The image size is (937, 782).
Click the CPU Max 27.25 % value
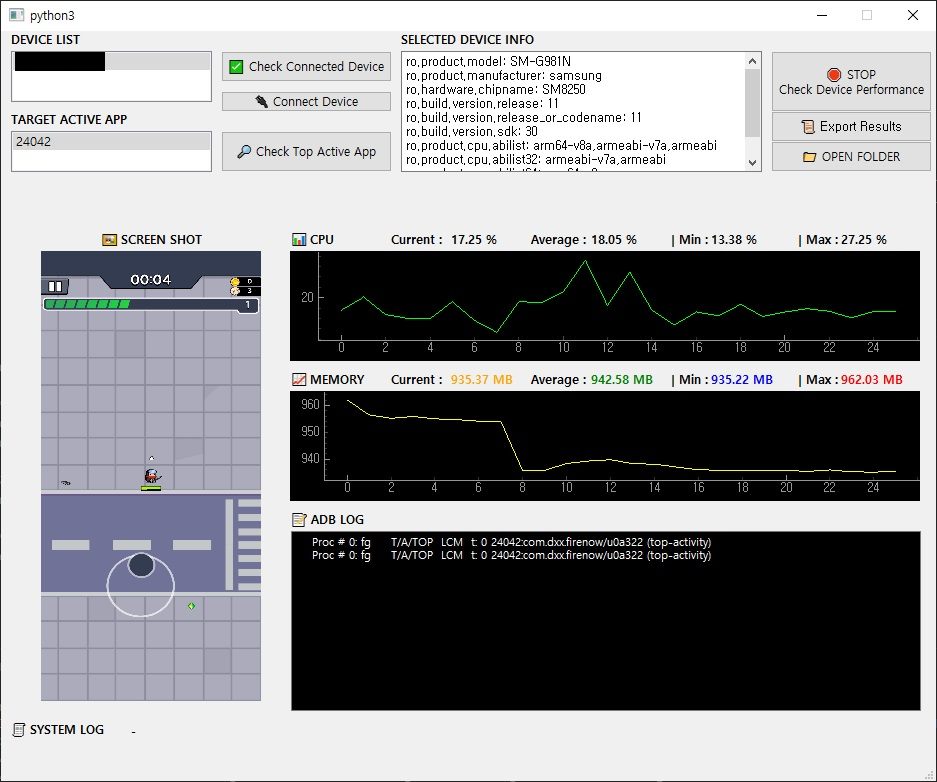click(x=864, y=240)
